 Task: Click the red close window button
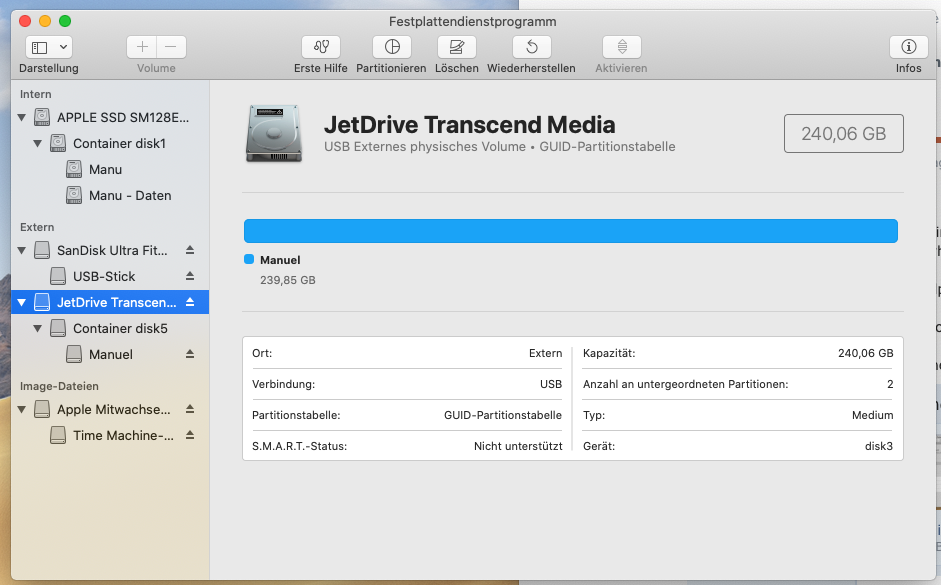point(25,21)
